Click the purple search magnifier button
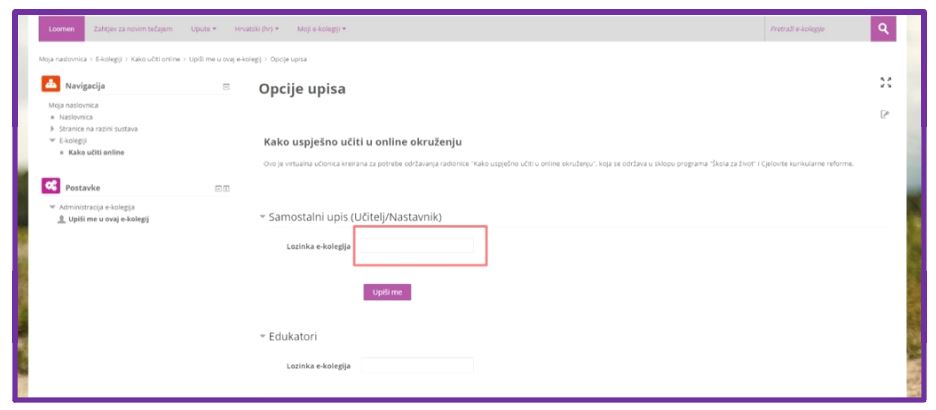 click(x=882, y=29)
